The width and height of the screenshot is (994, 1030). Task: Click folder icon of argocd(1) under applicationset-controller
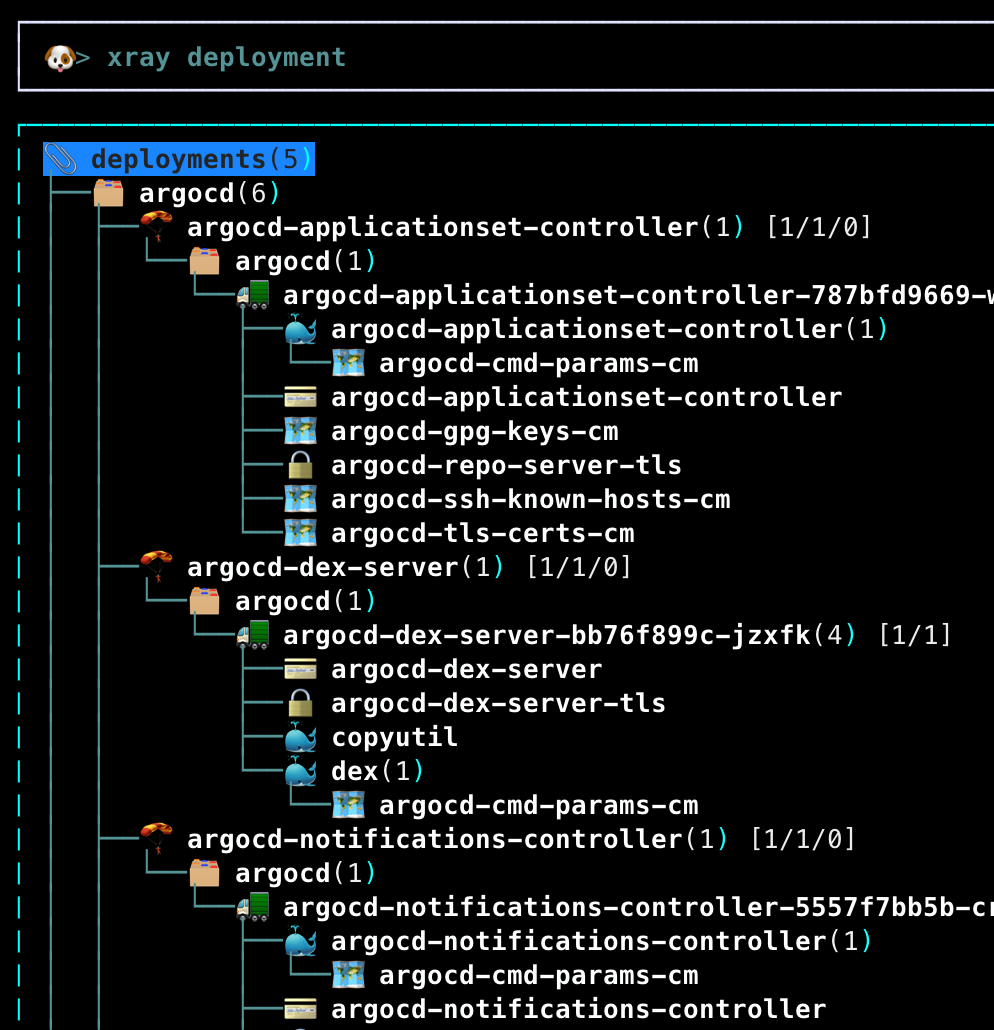point(204,261)
